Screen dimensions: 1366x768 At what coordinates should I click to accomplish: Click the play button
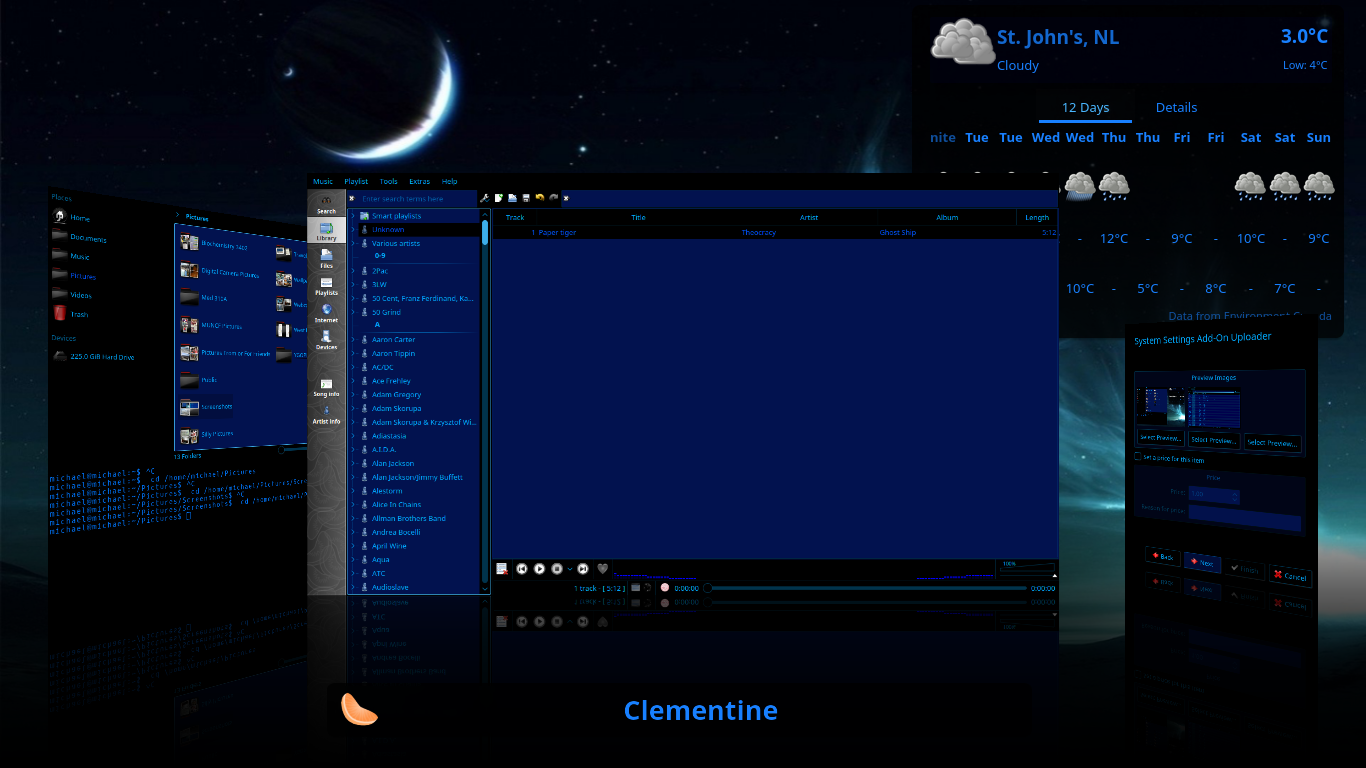click(539, 568)
